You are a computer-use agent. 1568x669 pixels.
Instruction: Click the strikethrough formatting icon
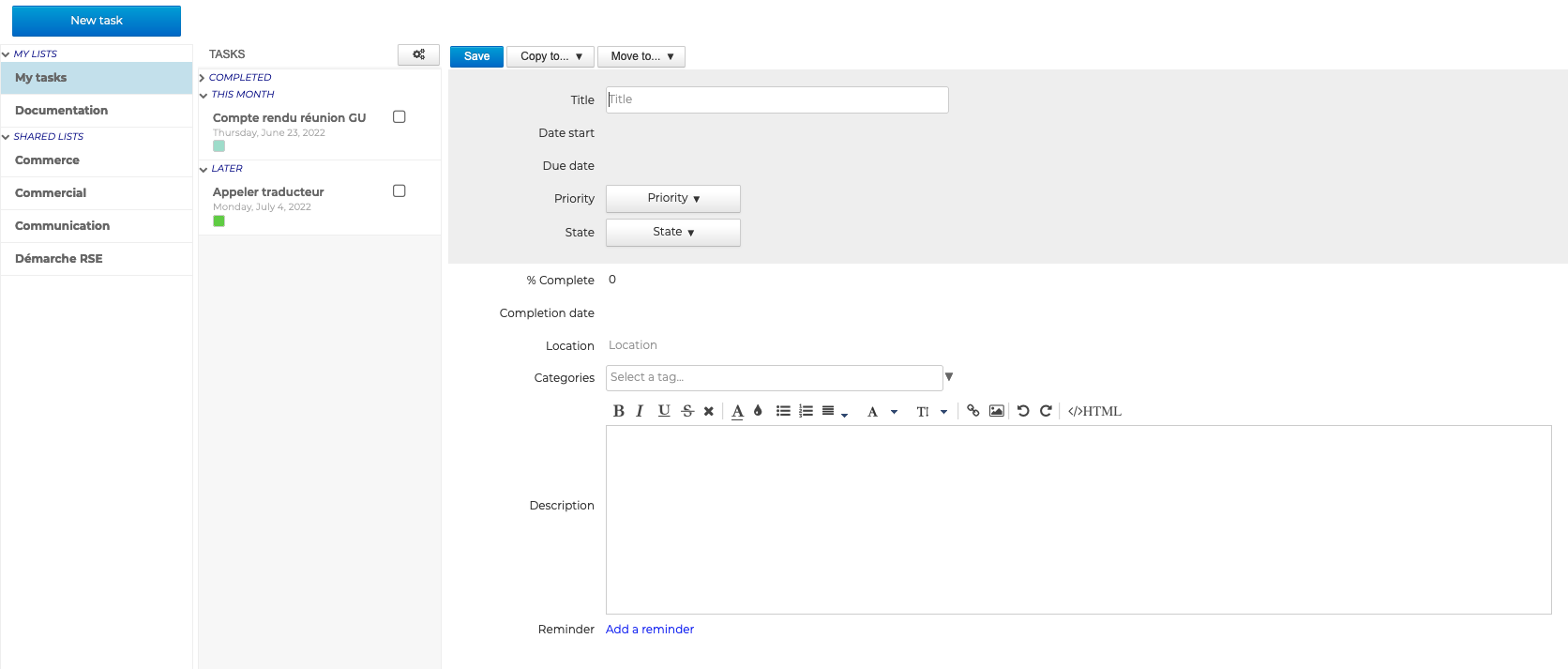click(687, 411)
